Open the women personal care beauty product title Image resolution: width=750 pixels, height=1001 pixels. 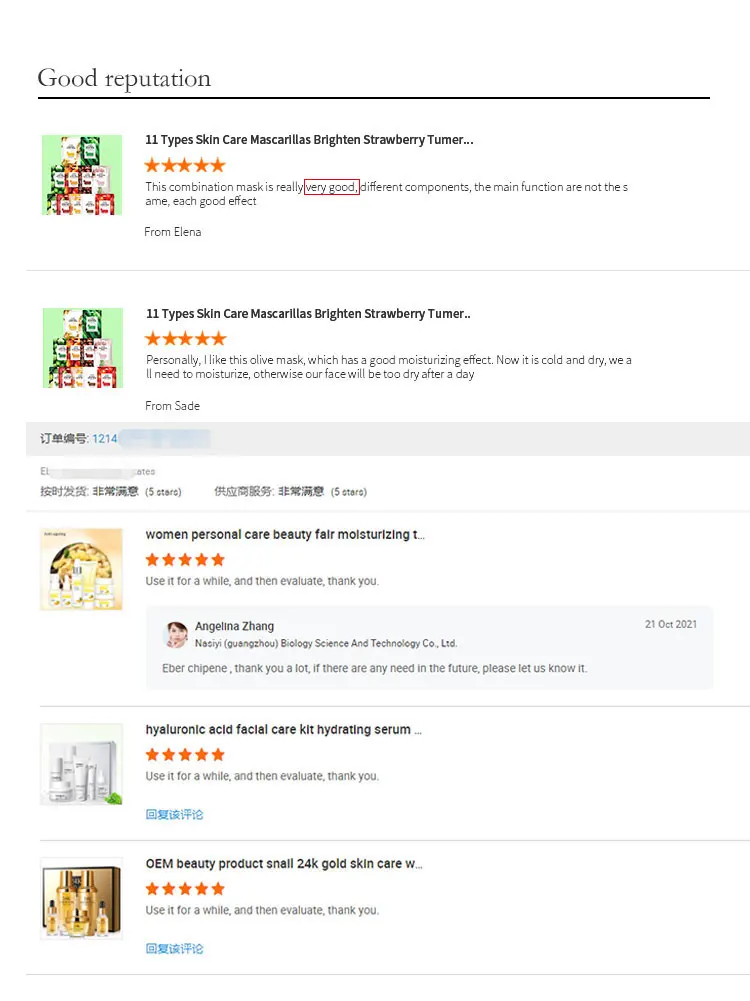point(284,534)
